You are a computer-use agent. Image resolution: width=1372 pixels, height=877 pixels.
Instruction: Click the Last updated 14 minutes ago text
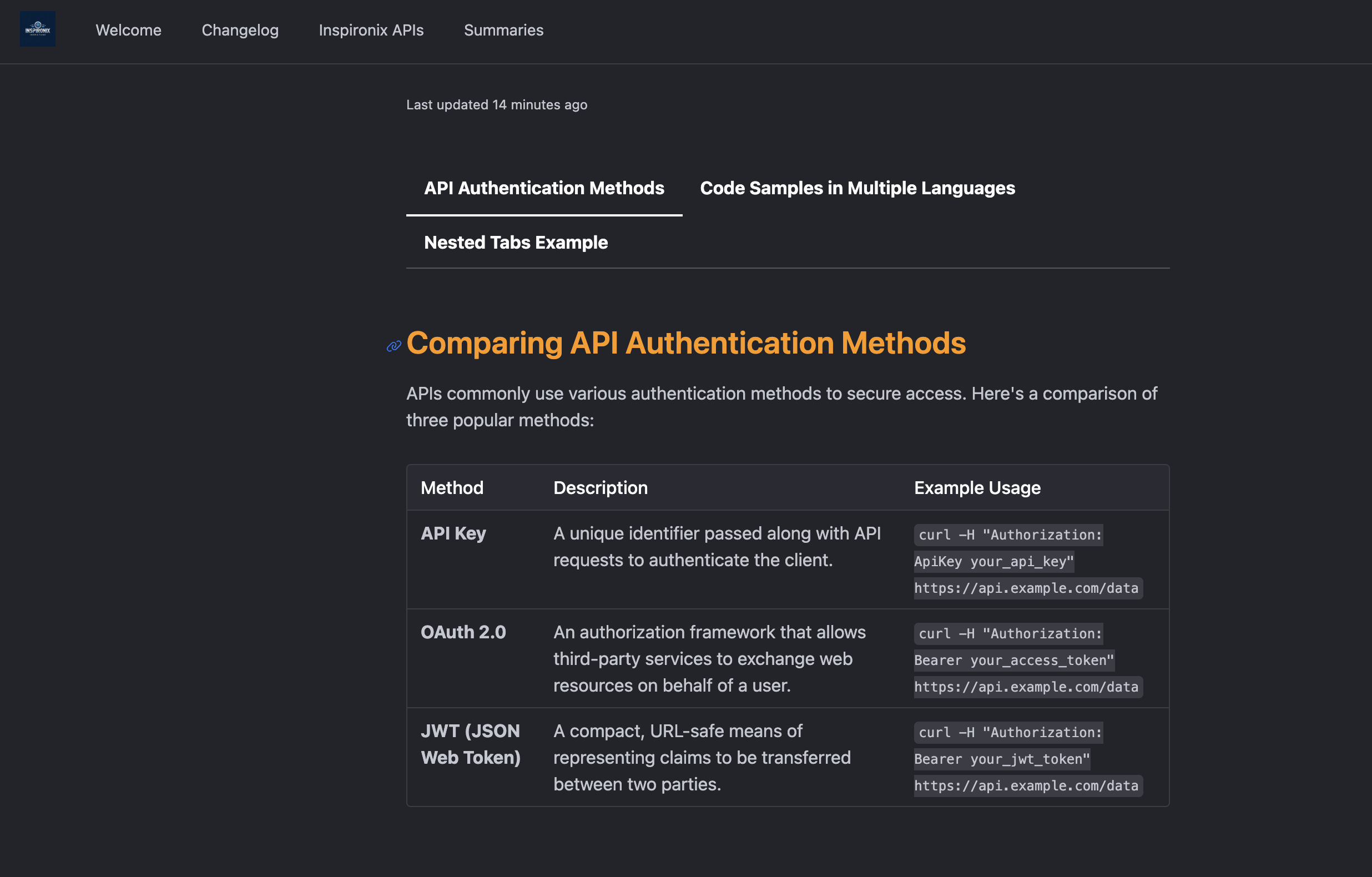496,105
